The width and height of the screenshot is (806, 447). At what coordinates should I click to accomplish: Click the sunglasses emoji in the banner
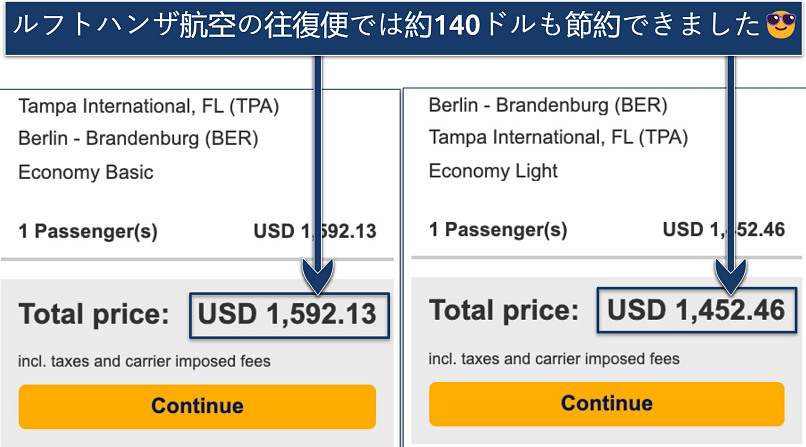click(779, 24)
